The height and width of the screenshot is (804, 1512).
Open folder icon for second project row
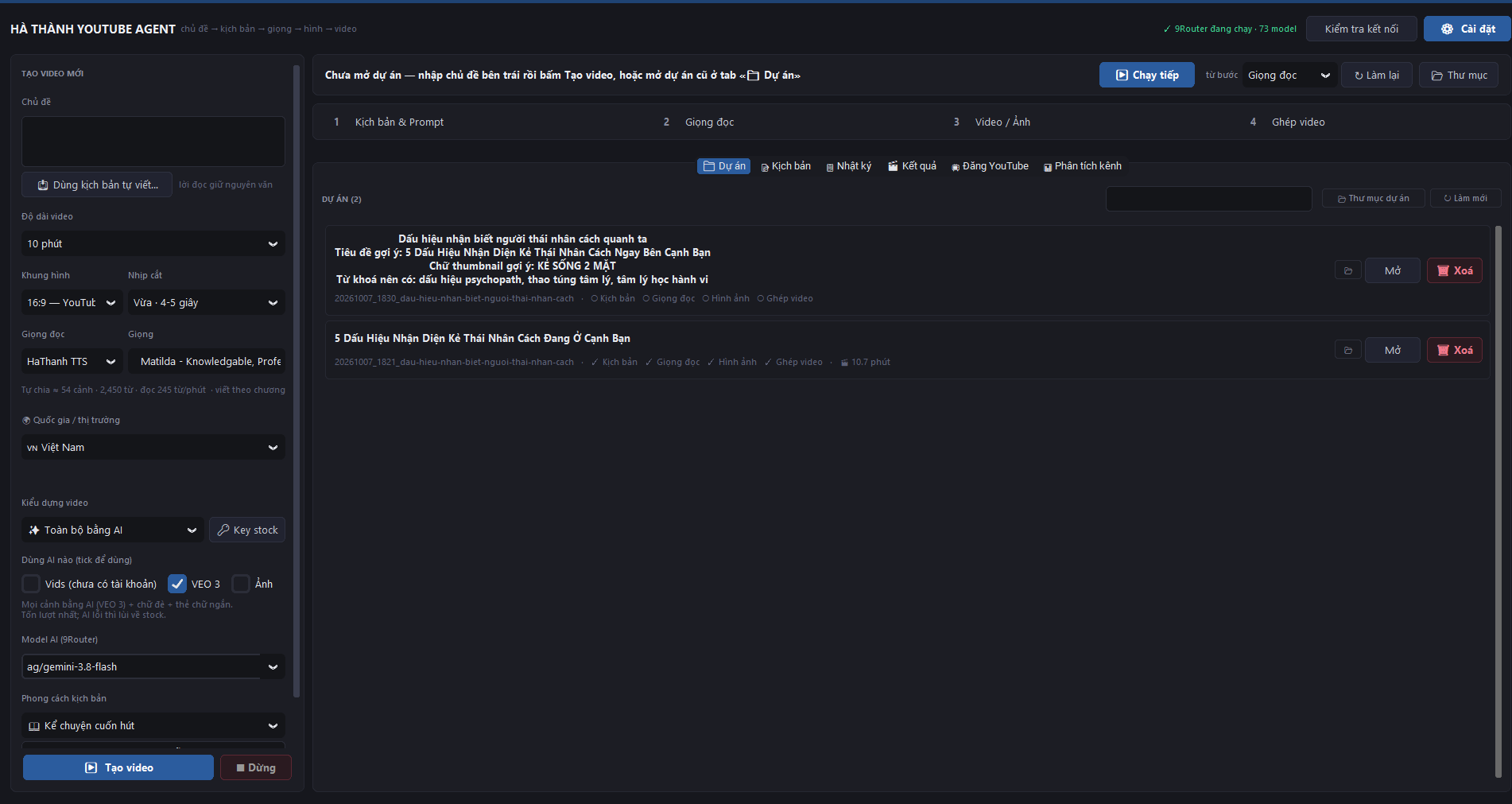coord(1347,350)
